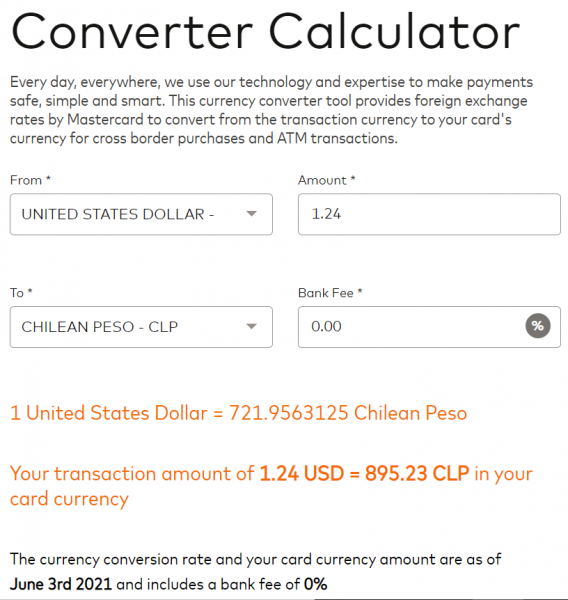Click the From * field label
This screenshot has width=568, height=600.
click(x=30, y=180)
